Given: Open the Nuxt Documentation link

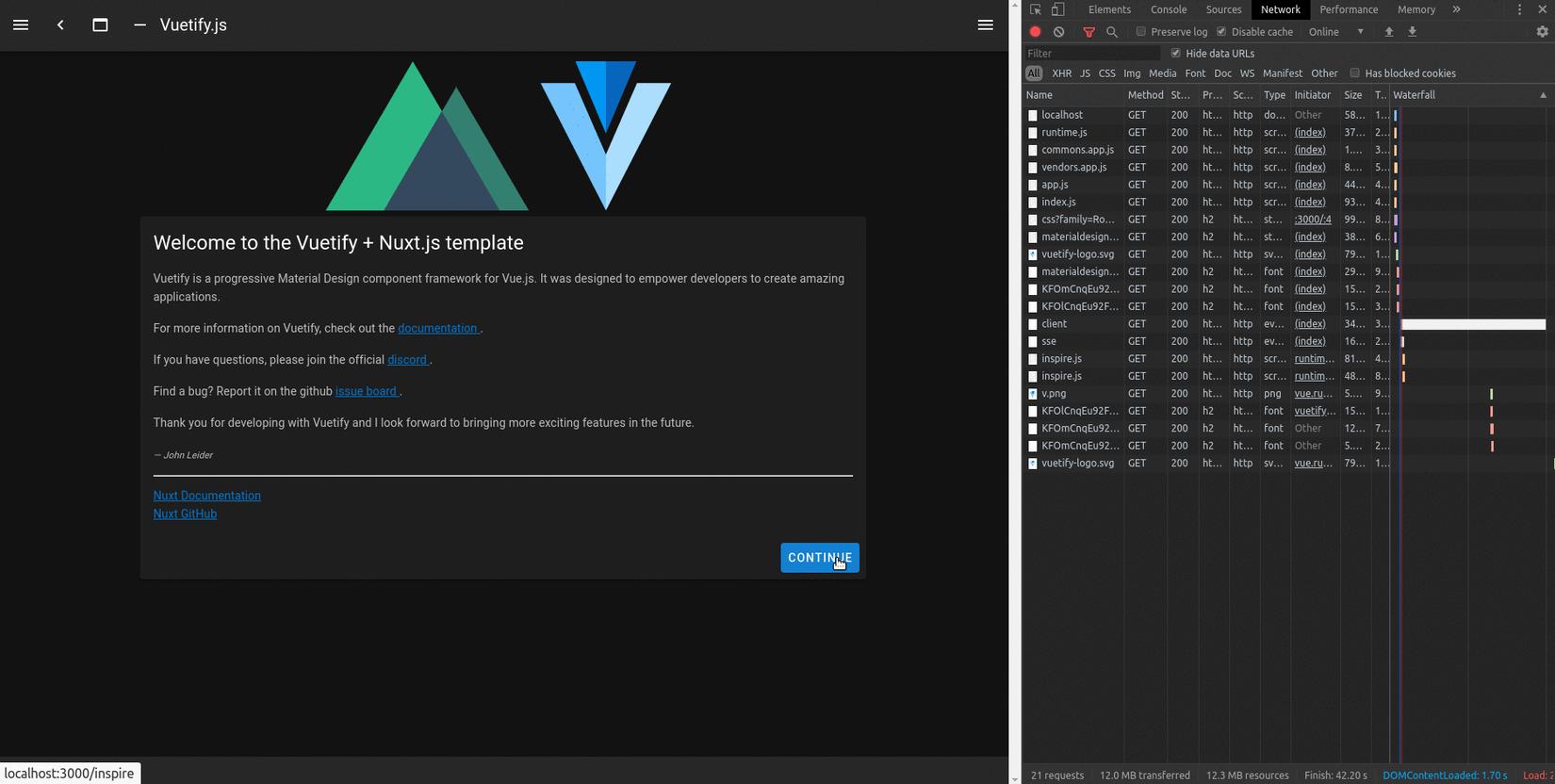Looking at the screenshot, I should 207,496.
